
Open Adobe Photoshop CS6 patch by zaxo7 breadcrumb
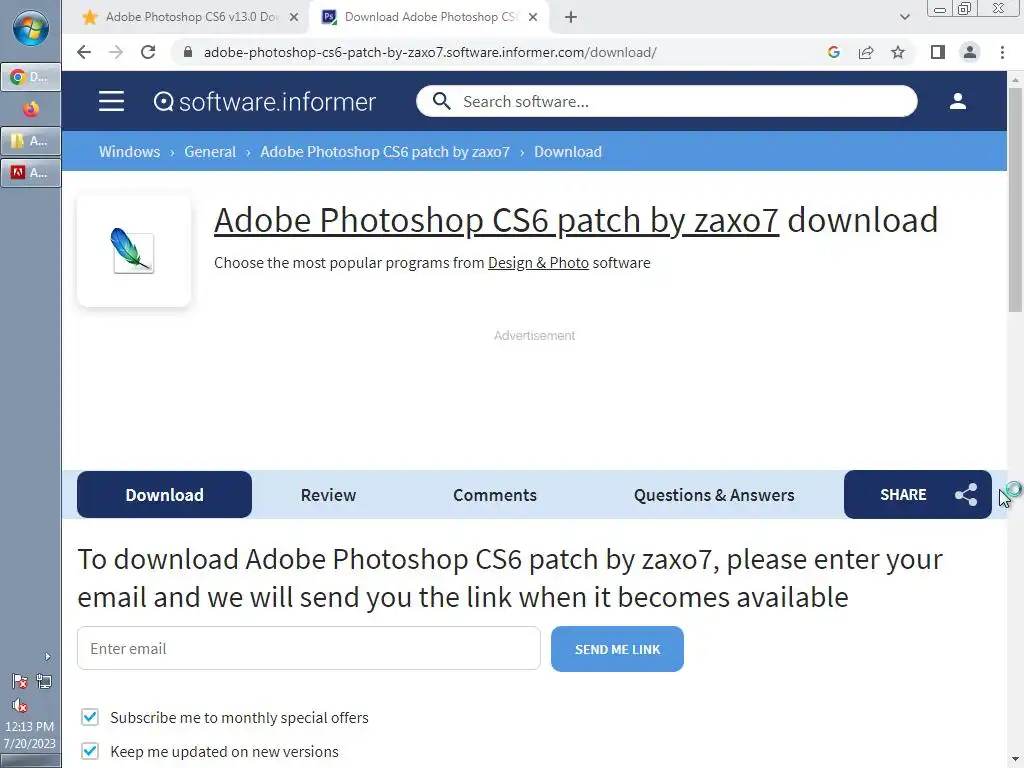coord(385,152)
